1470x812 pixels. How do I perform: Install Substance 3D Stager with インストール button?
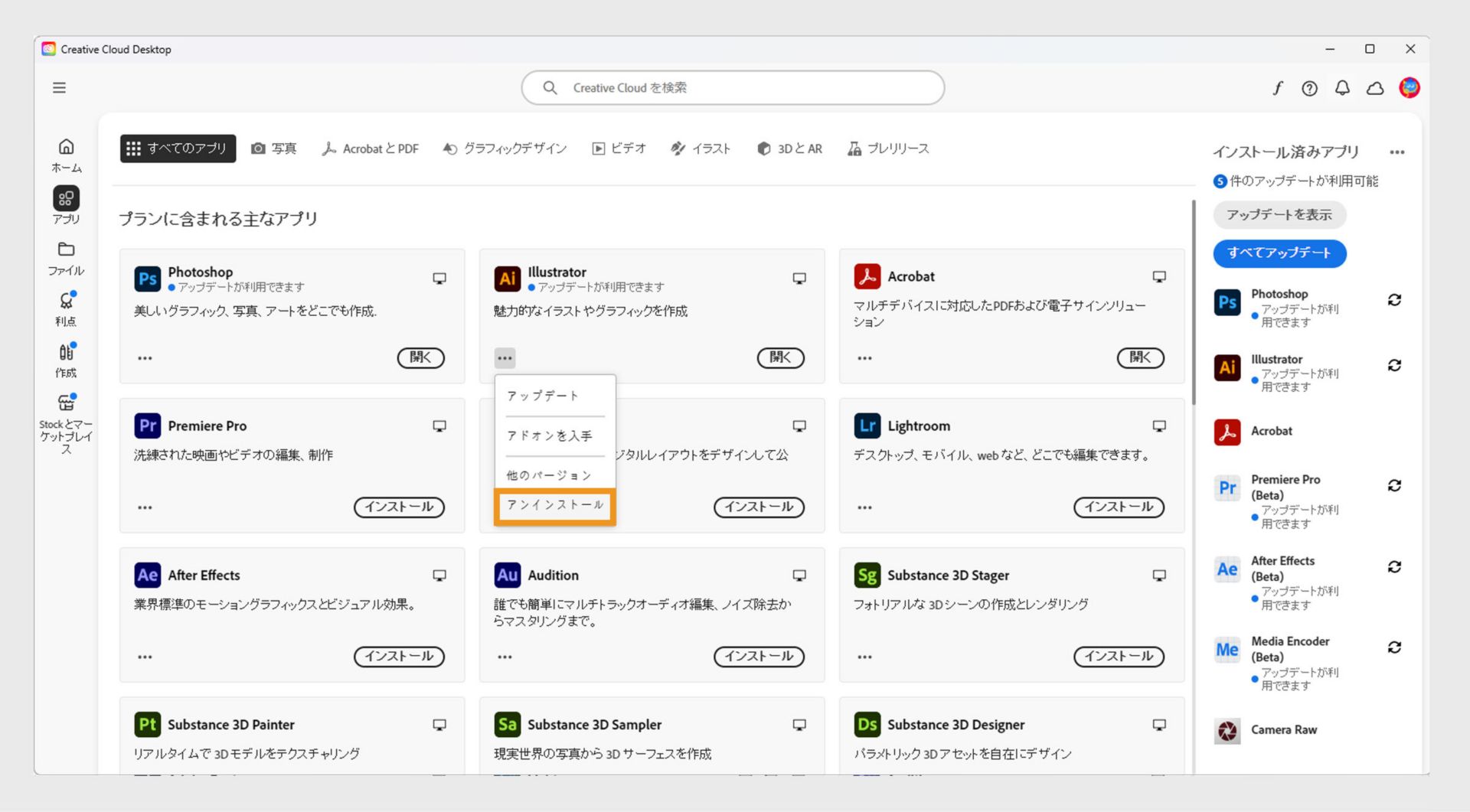[x=1119, y=656]
